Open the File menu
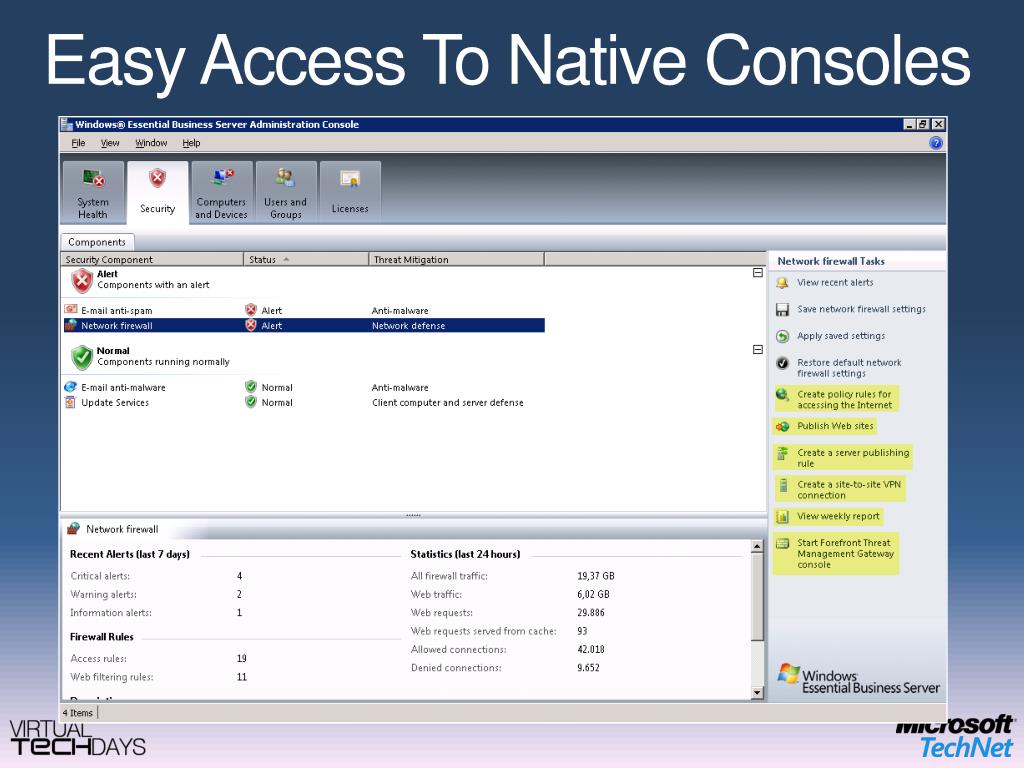The height and width of the screenshot is (768, 1024). click(x=78, y=143)
